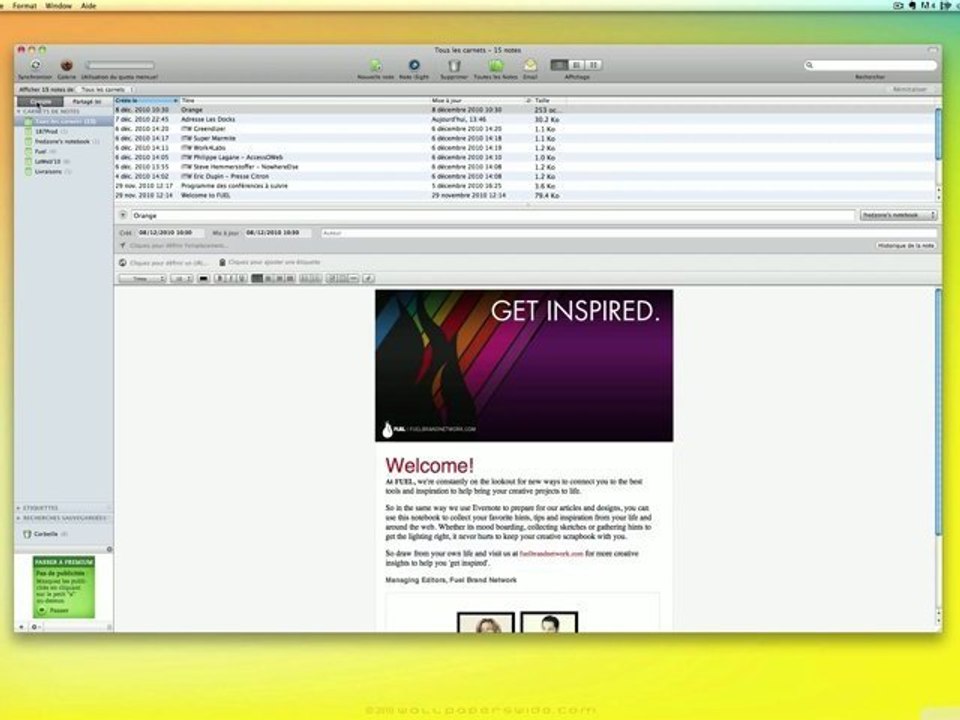Click to add a tag étiquette
Viewport: 960px width, 720px height.
[x=270, y=262]
